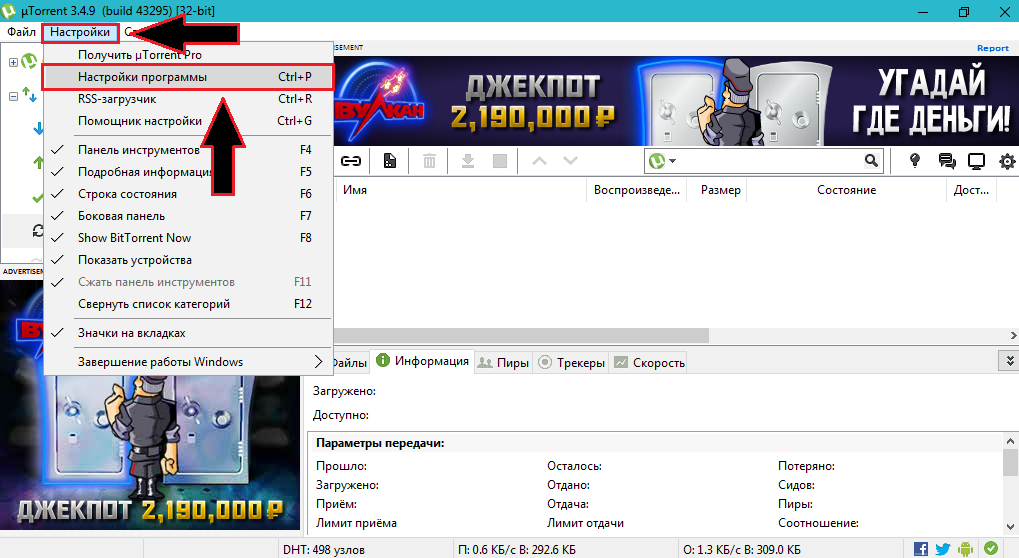This screenshot has width=1019, height=558.
Task: Click the search magnifier icon
Action: [x=871, y=160]
